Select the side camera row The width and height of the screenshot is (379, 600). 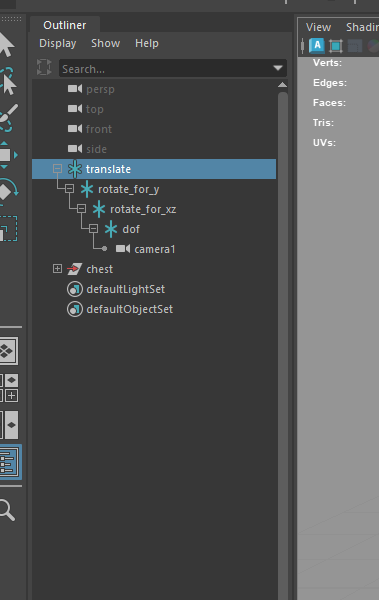154,149
